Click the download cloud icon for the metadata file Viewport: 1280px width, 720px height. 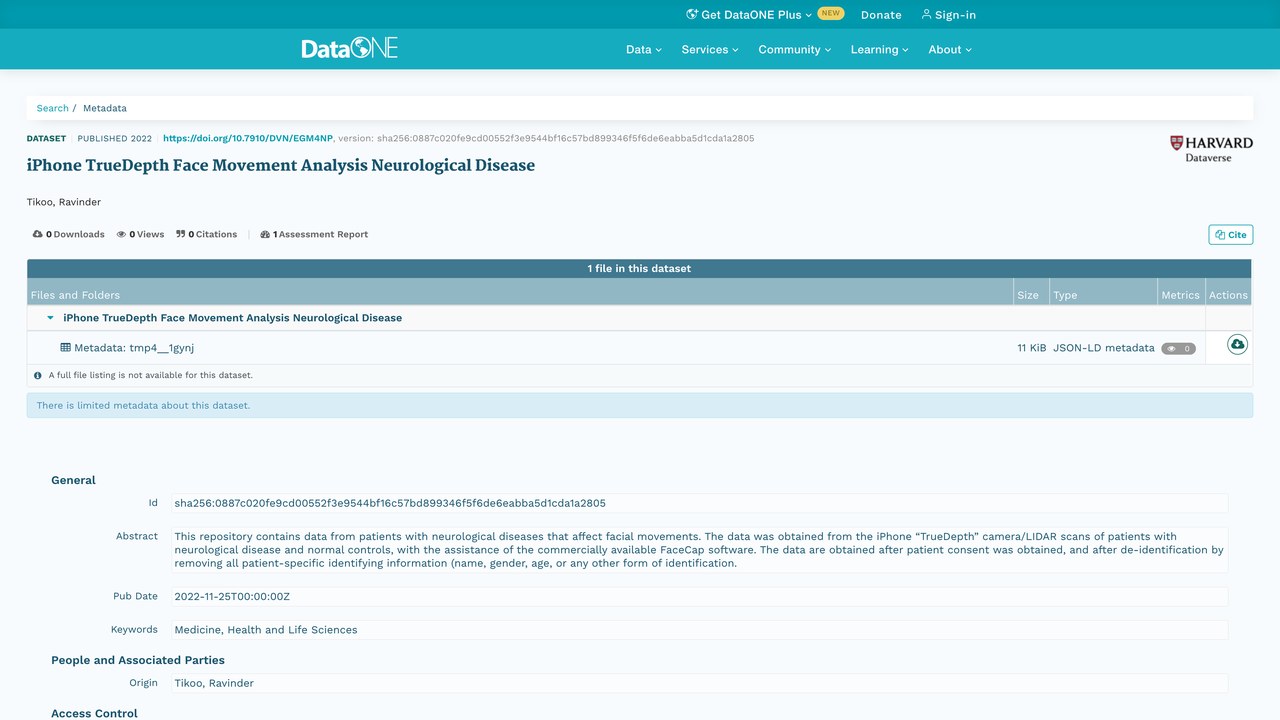[x=1237, y=345]
